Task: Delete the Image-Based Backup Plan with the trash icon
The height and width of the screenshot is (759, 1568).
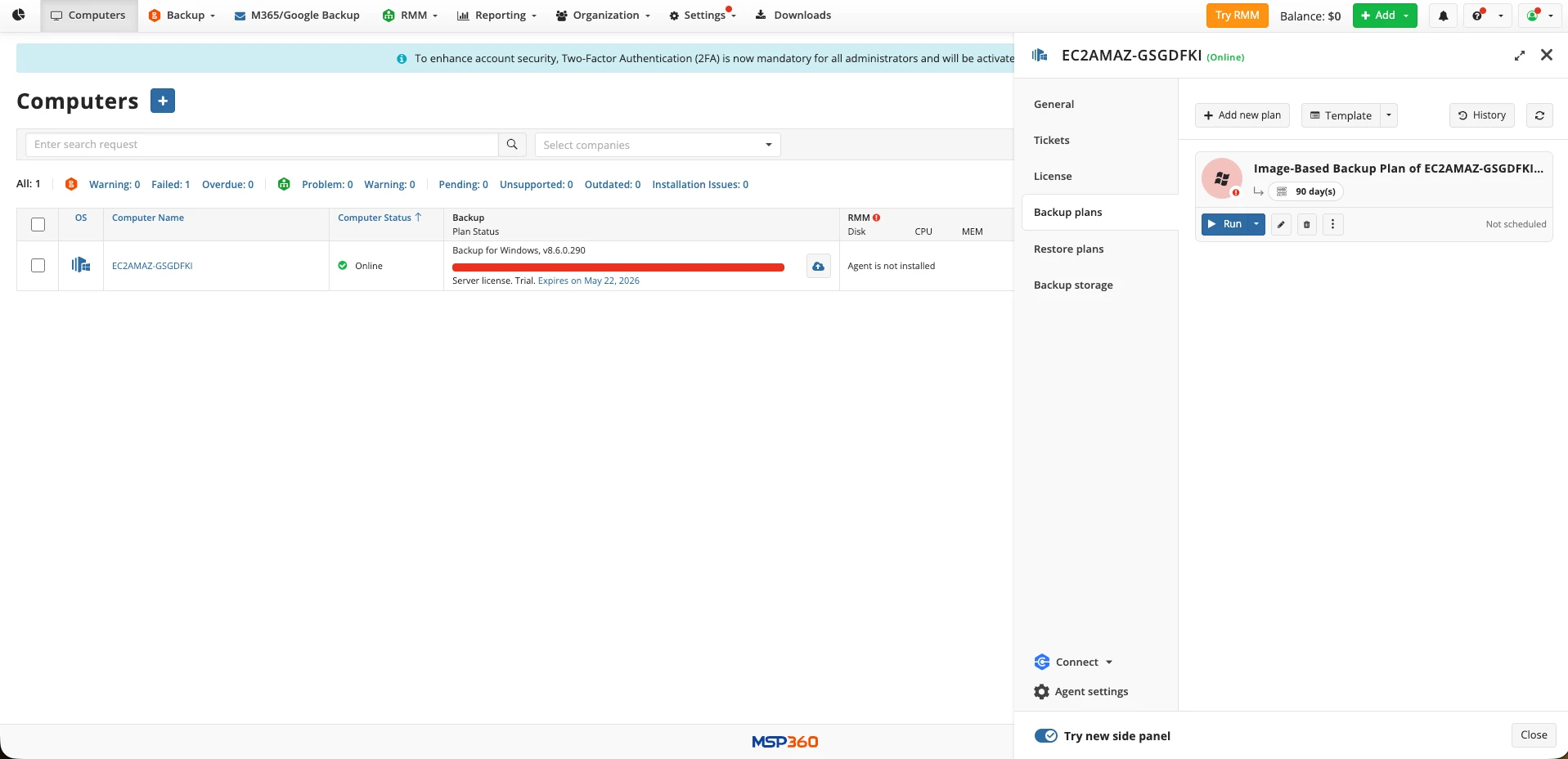Action: pos(1307,224)
